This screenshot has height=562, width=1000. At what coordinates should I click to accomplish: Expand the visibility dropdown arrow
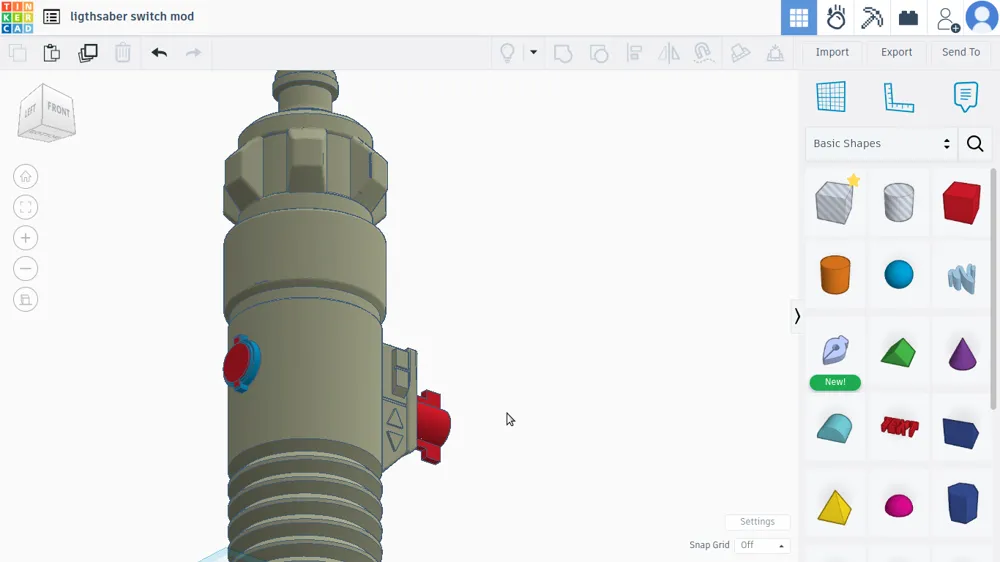[x=533, y=52]
